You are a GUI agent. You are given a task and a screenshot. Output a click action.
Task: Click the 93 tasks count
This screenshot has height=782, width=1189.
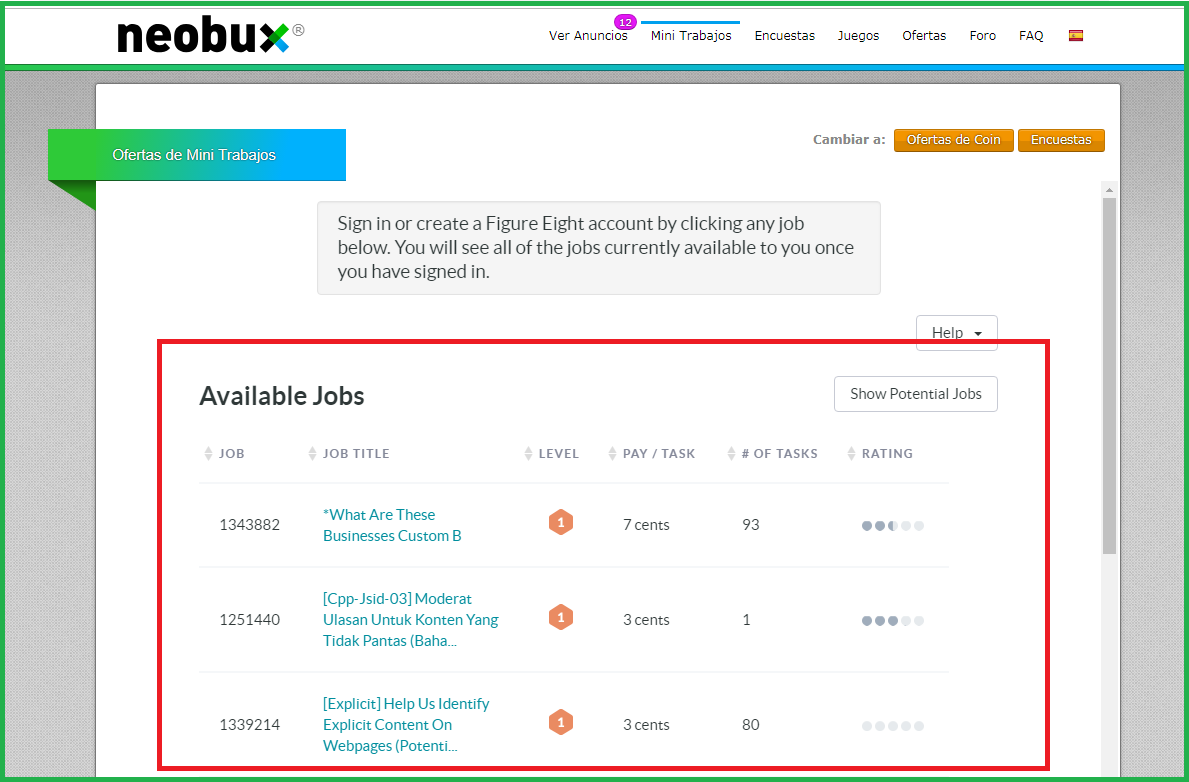point(751,525)
